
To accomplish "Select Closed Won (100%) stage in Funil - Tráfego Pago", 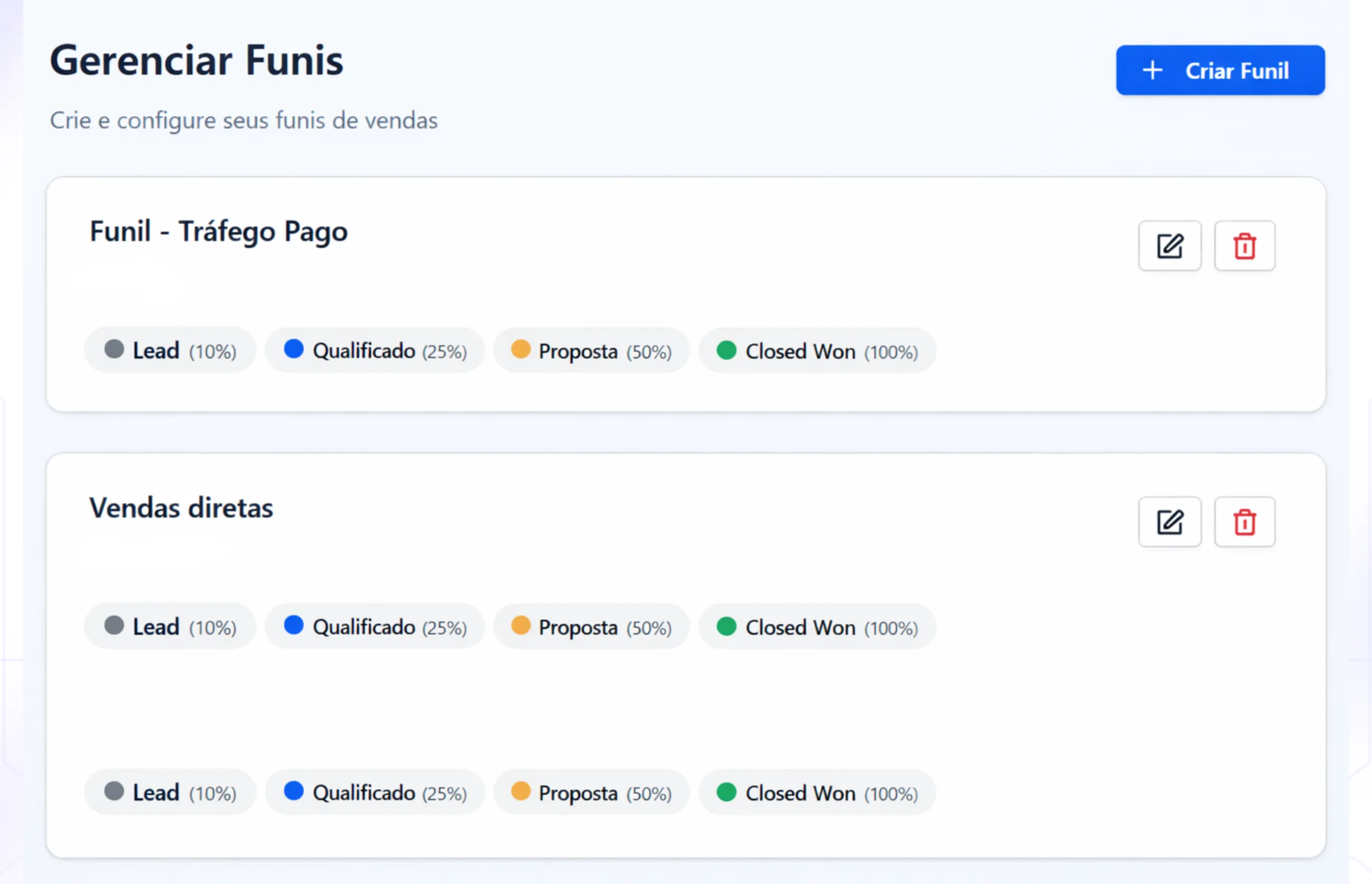I will pos(817,350).
